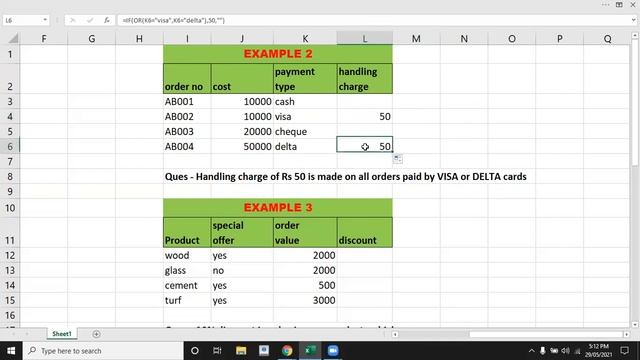Click the 'discount' header cell
The image size is (640, 360).
[364, 232]
